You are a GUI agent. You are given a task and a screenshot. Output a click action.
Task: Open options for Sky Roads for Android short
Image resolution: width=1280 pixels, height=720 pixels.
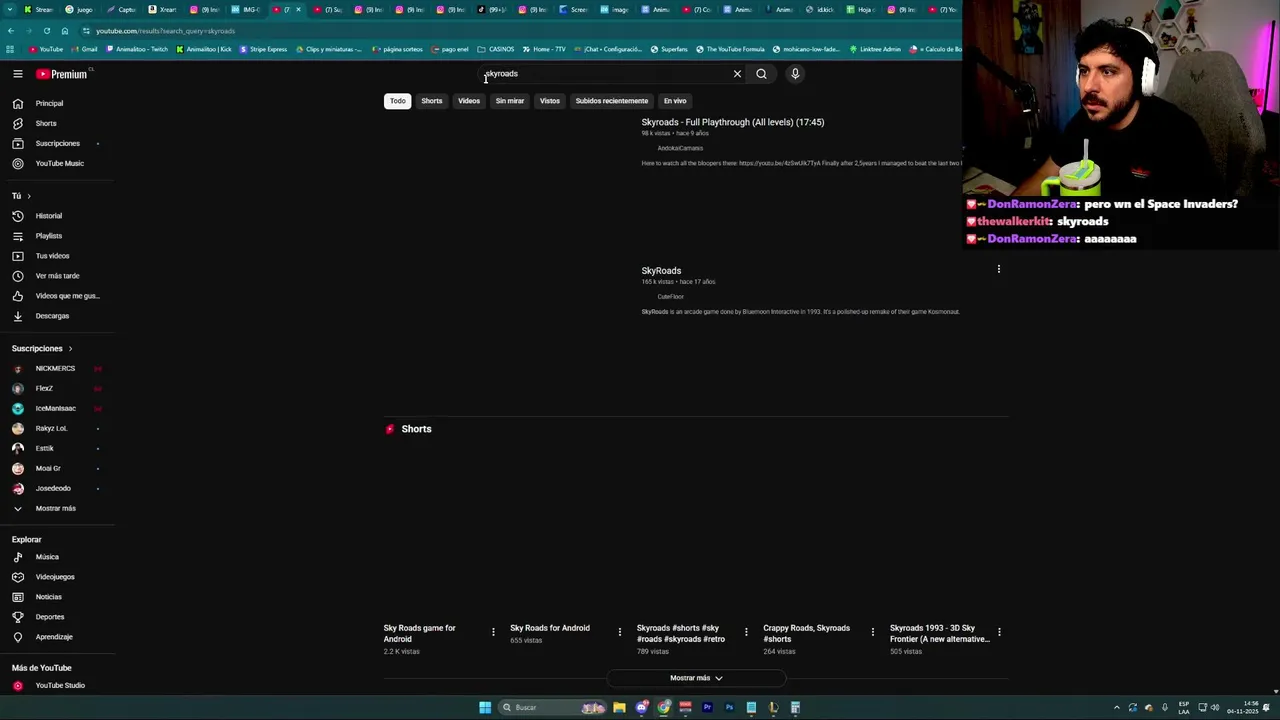point(619,632)
